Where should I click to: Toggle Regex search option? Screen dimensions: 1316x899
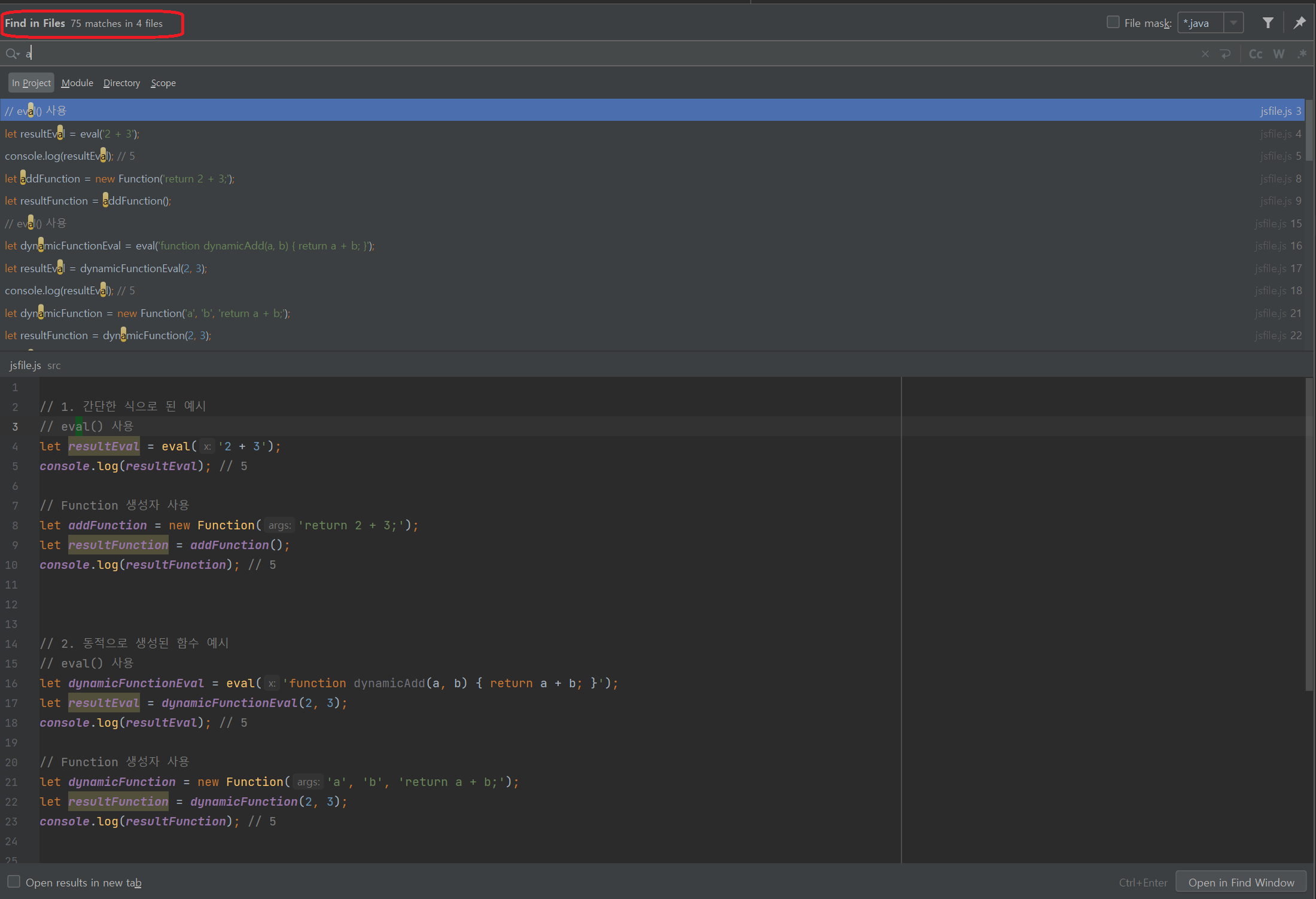pyautogui.click(x=1302, y=54)
